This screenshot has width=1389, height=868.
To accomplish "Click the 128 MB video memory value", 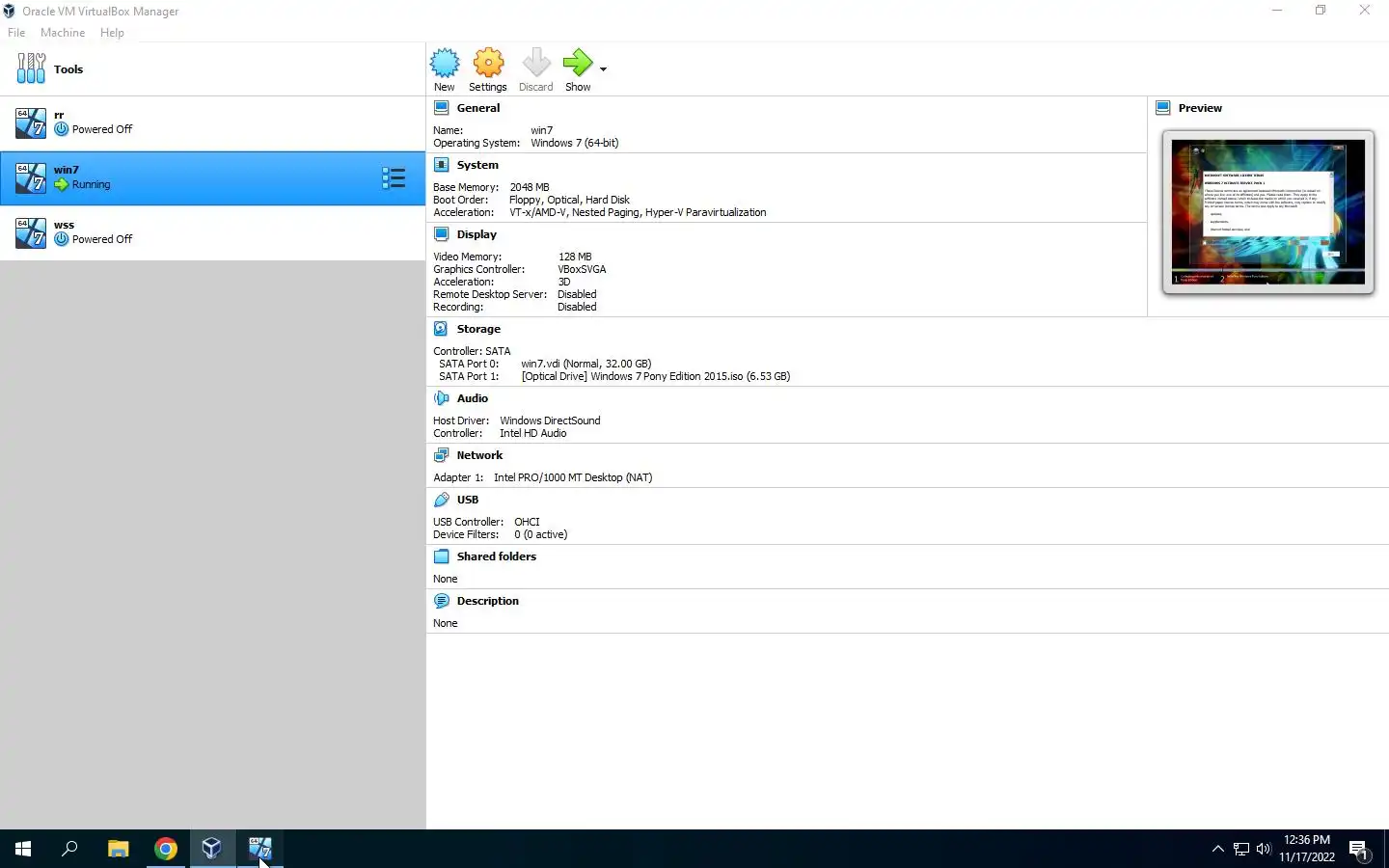I will (575, 257).
